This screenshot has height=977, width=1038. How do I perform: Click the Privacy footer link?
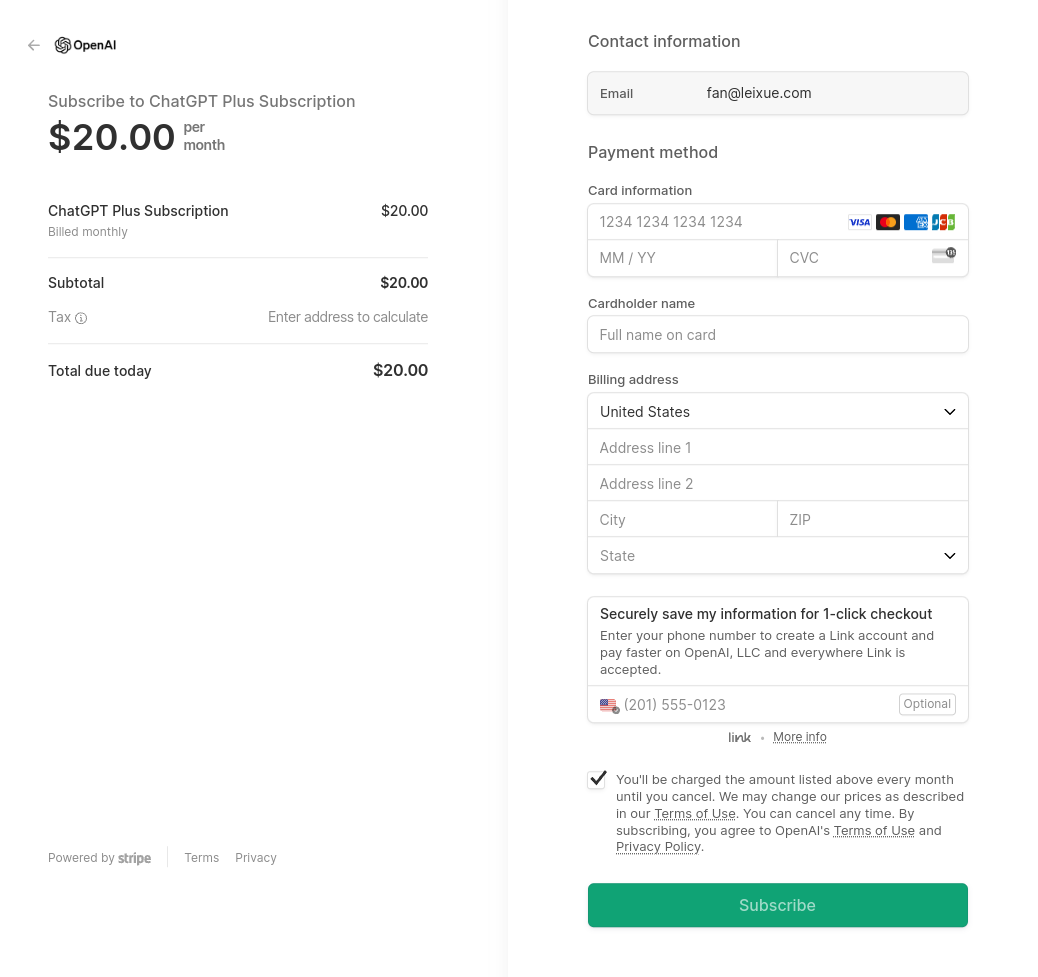[256, 858]
